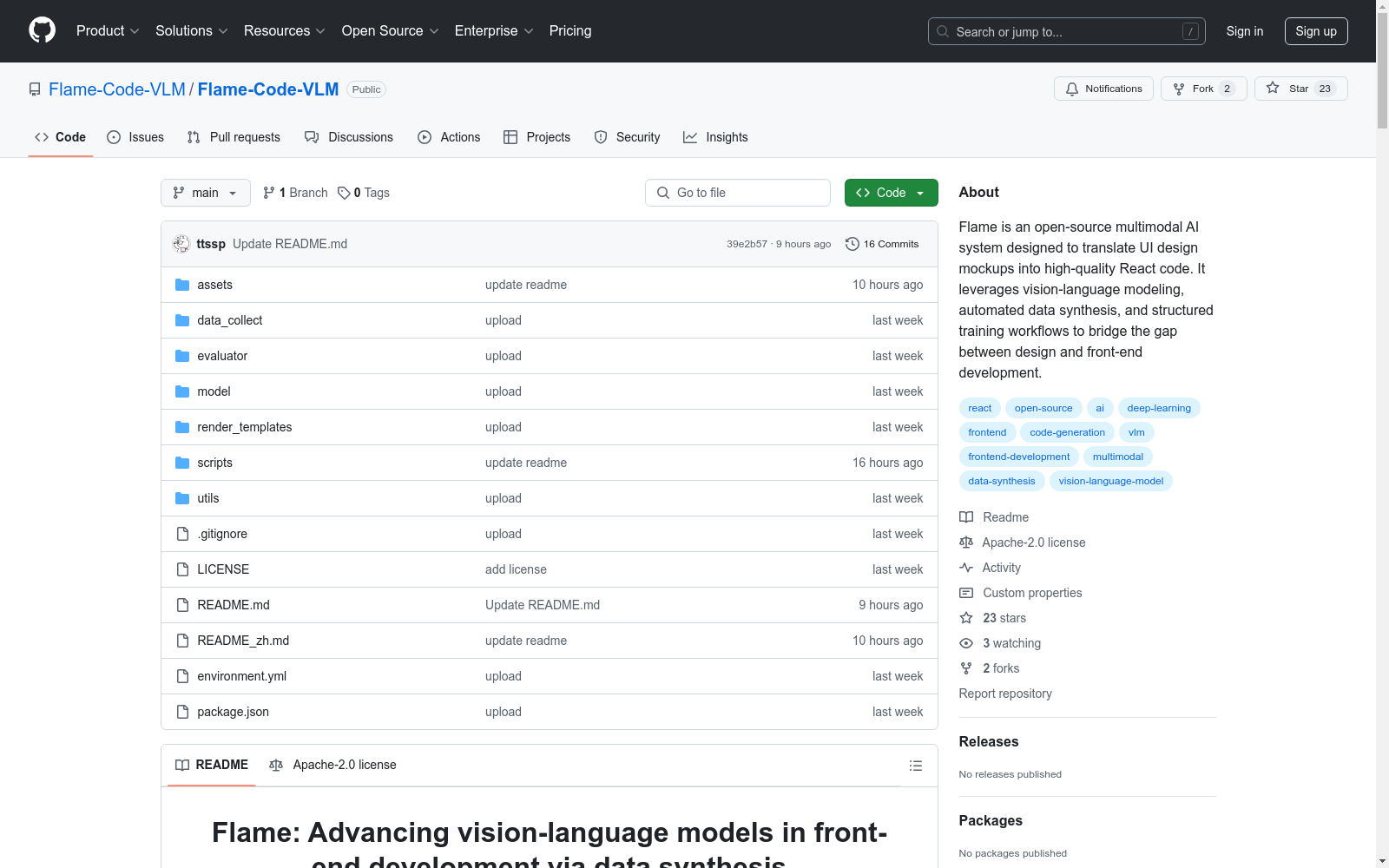This screenshot has height=868, width=1389.
Task: Click the Go to file input
Action: click(738, 193)
